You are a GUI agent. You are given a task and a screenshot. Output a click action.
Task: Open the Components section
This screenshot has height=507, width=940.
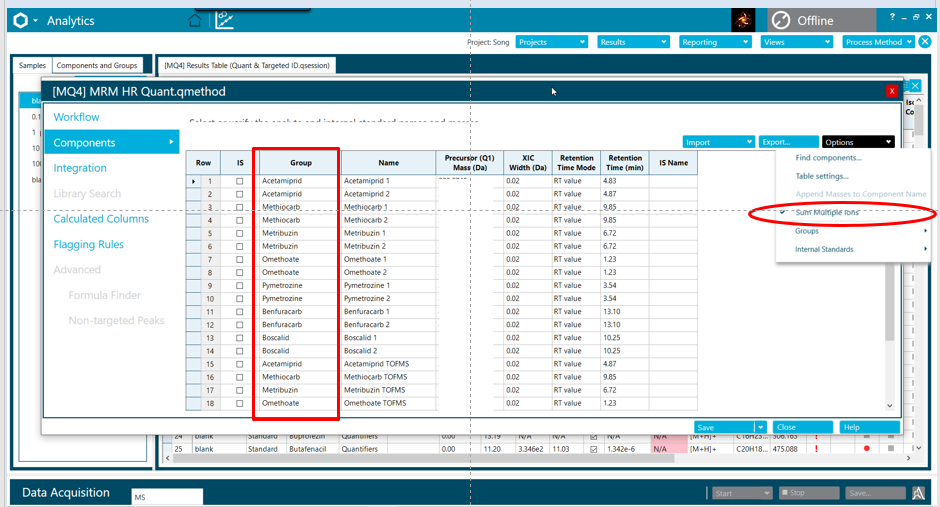(x=112, y=143)
